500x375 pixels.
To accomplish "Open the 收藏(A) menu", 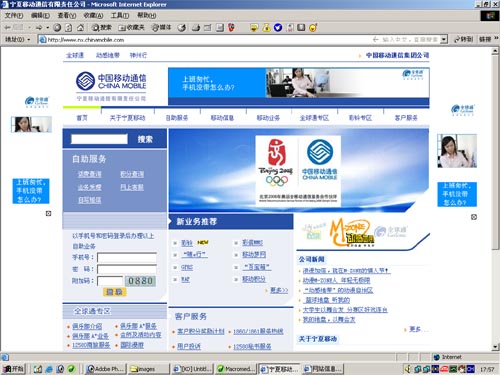I will click(x=93, y=15).
